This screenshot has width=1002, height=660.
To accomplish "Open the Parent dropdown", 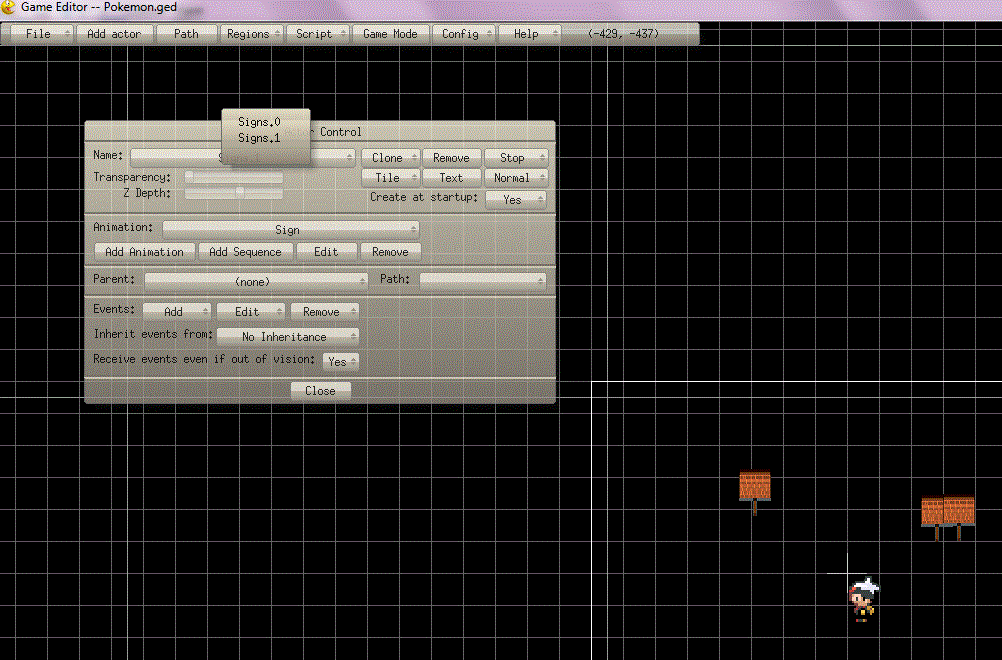I will coord(256,281).
